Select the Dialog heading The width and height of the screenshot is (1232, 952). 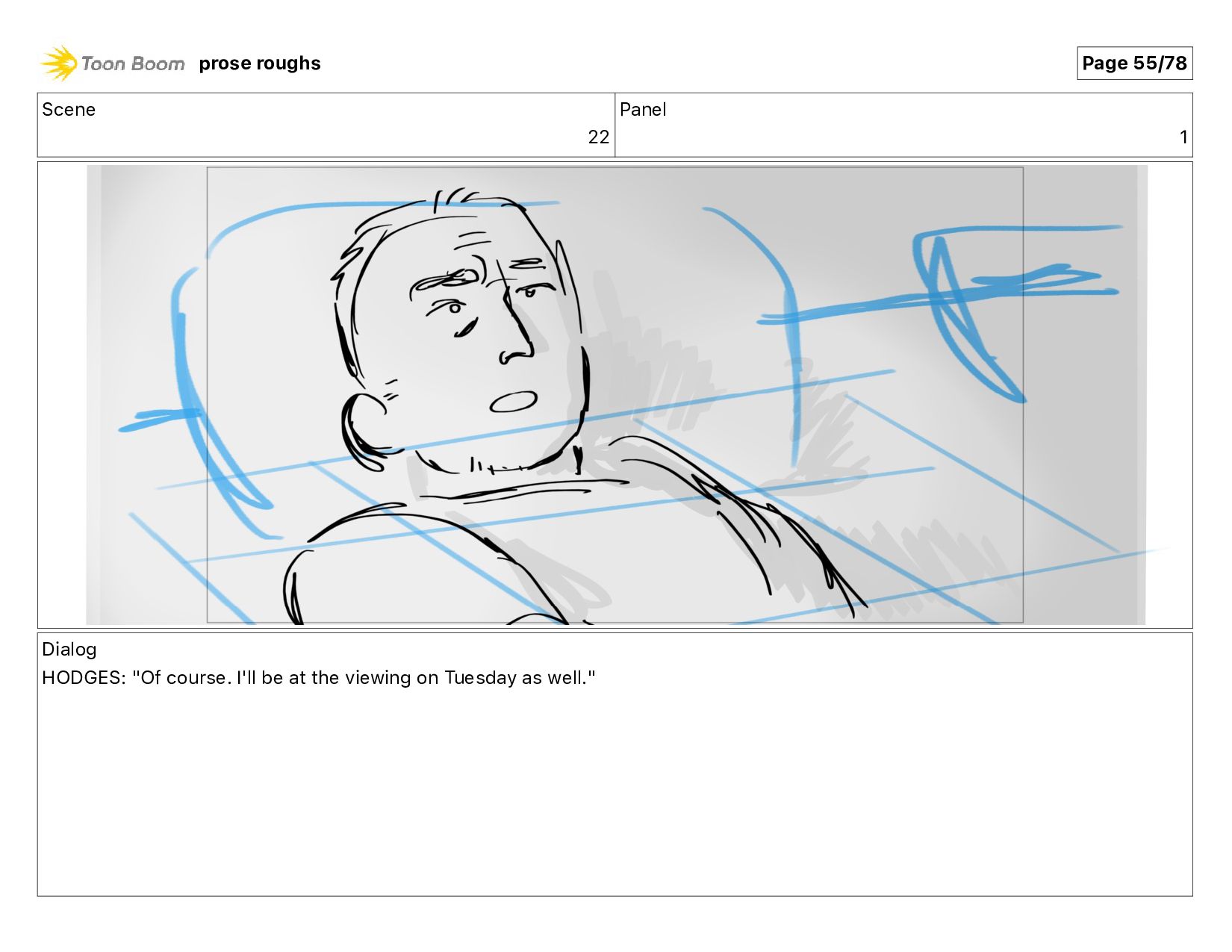[x=69, y=650]
